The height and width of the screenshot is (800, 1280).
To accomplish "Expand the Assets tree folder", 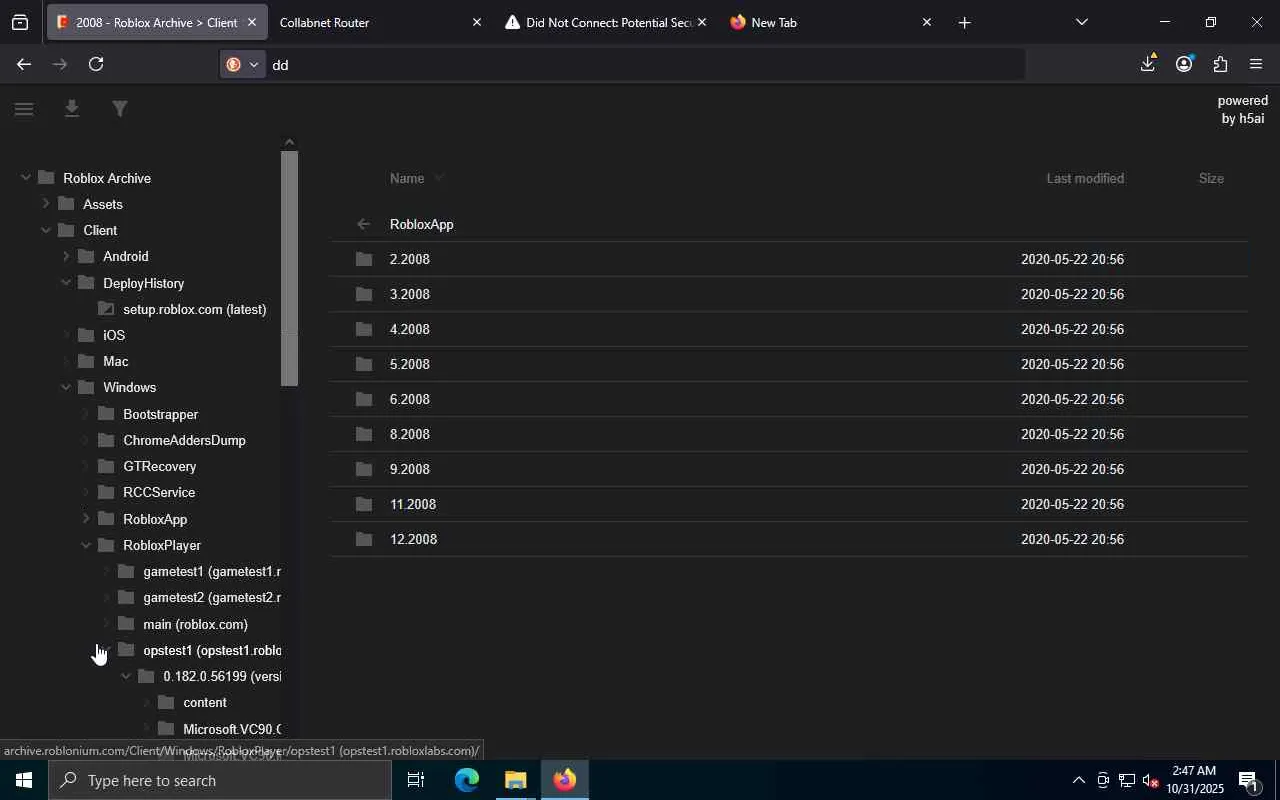I will coord(46,204).
